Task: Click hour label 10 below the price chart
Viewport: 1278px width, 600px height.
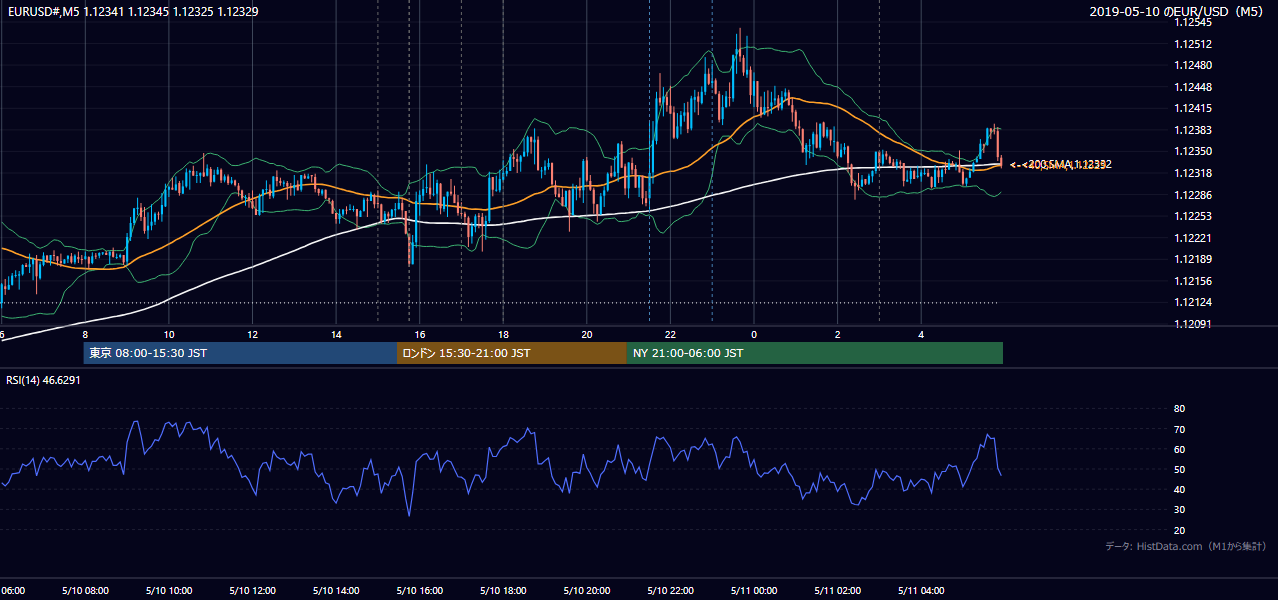Action: pos(169,334)
